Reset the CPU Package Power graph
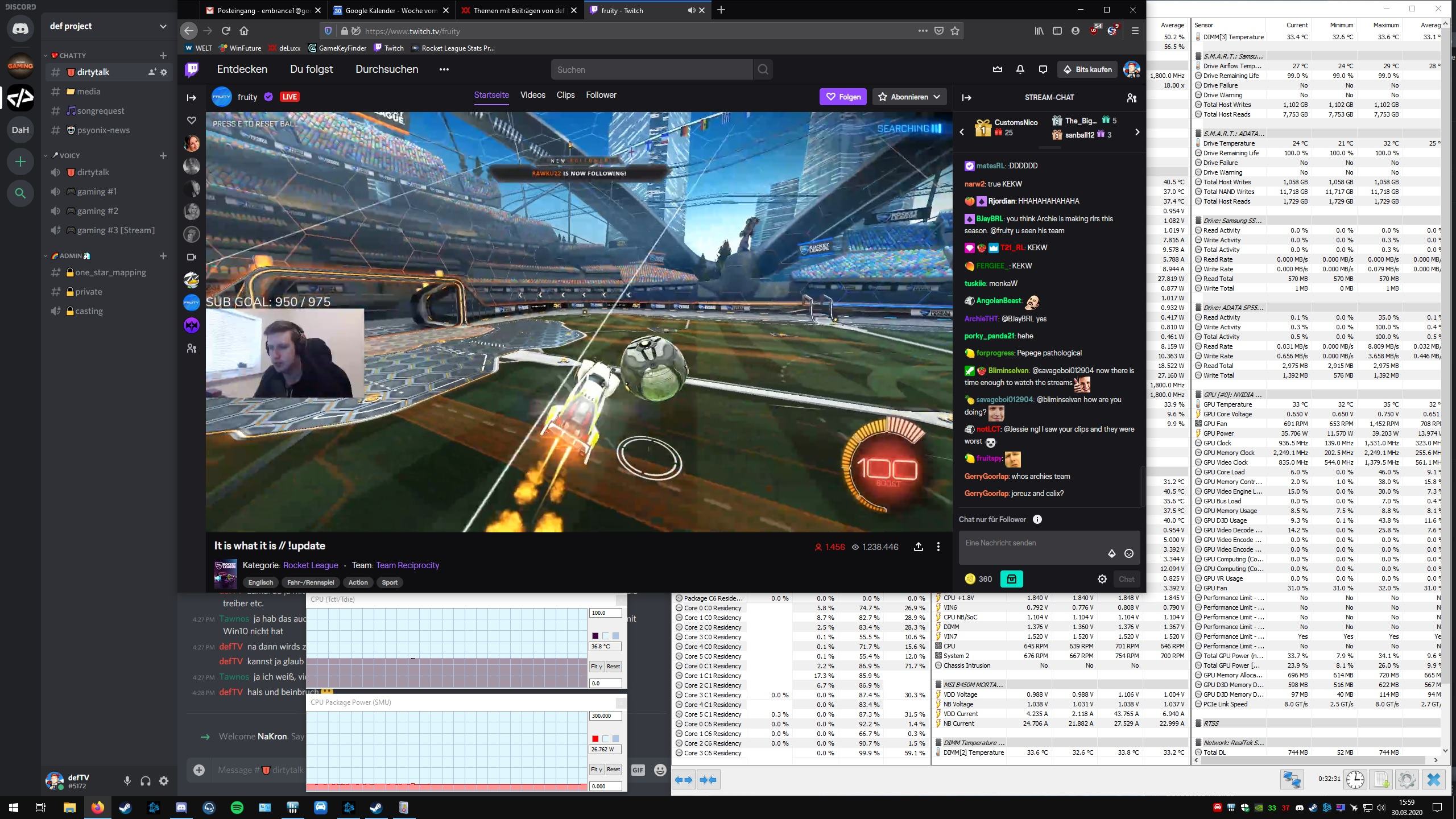Image resolution: width=1456 pixels, height=819 pixels. 613,769
